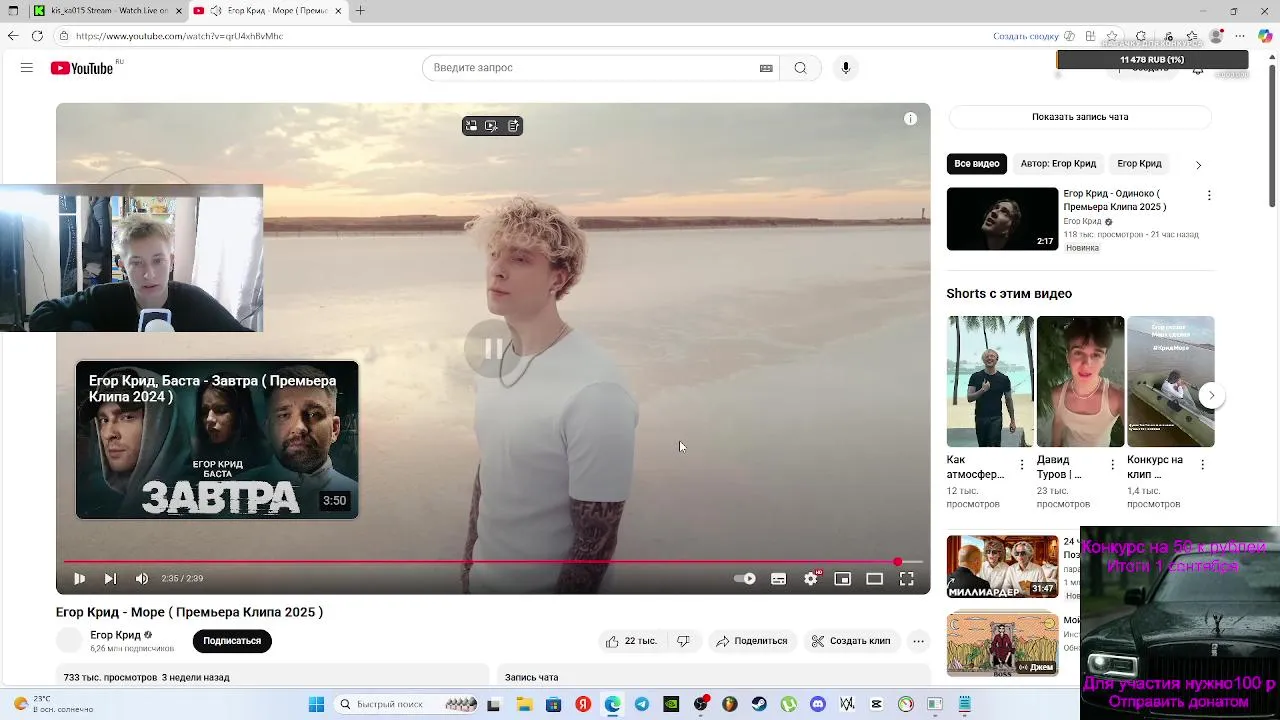Show next Shorts with the arrow
The height and width of the screenshot is (720, 1280).
pos(1211,395)
